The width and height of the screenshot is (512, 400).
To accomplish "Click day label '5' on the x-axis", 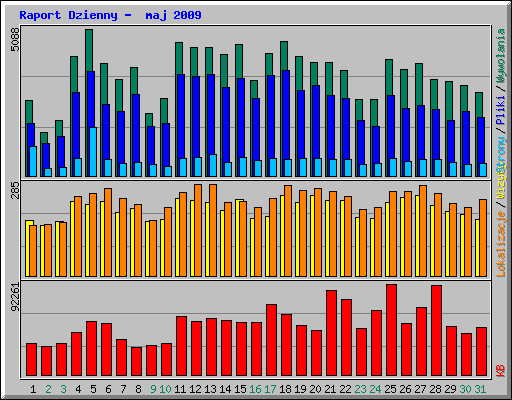I will point(93,389).
